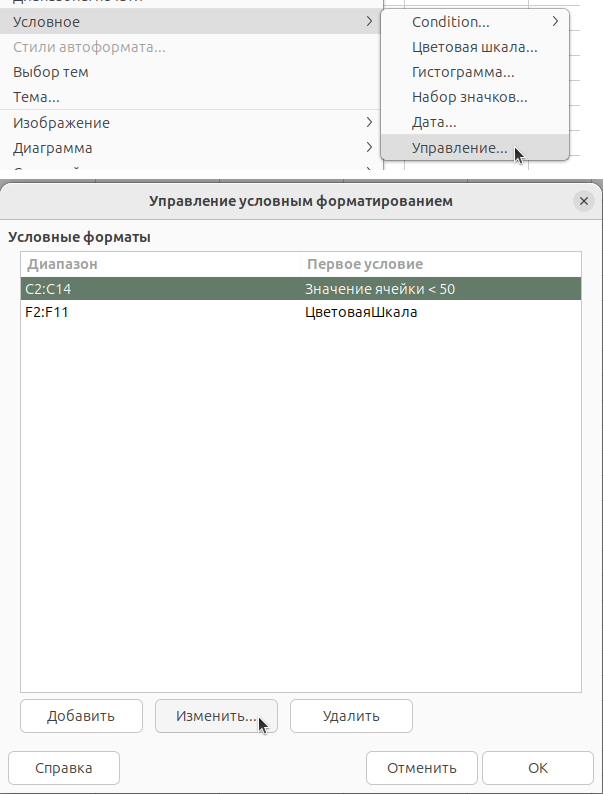This screenshot has height=794, width=603.
Task: Cancel with the Отменить button
Action: click(422, 768)
